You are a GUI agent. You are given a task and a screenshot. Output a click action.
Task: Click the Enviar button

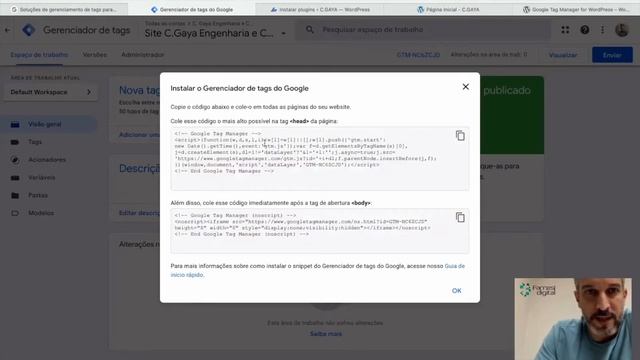[612, 55]
